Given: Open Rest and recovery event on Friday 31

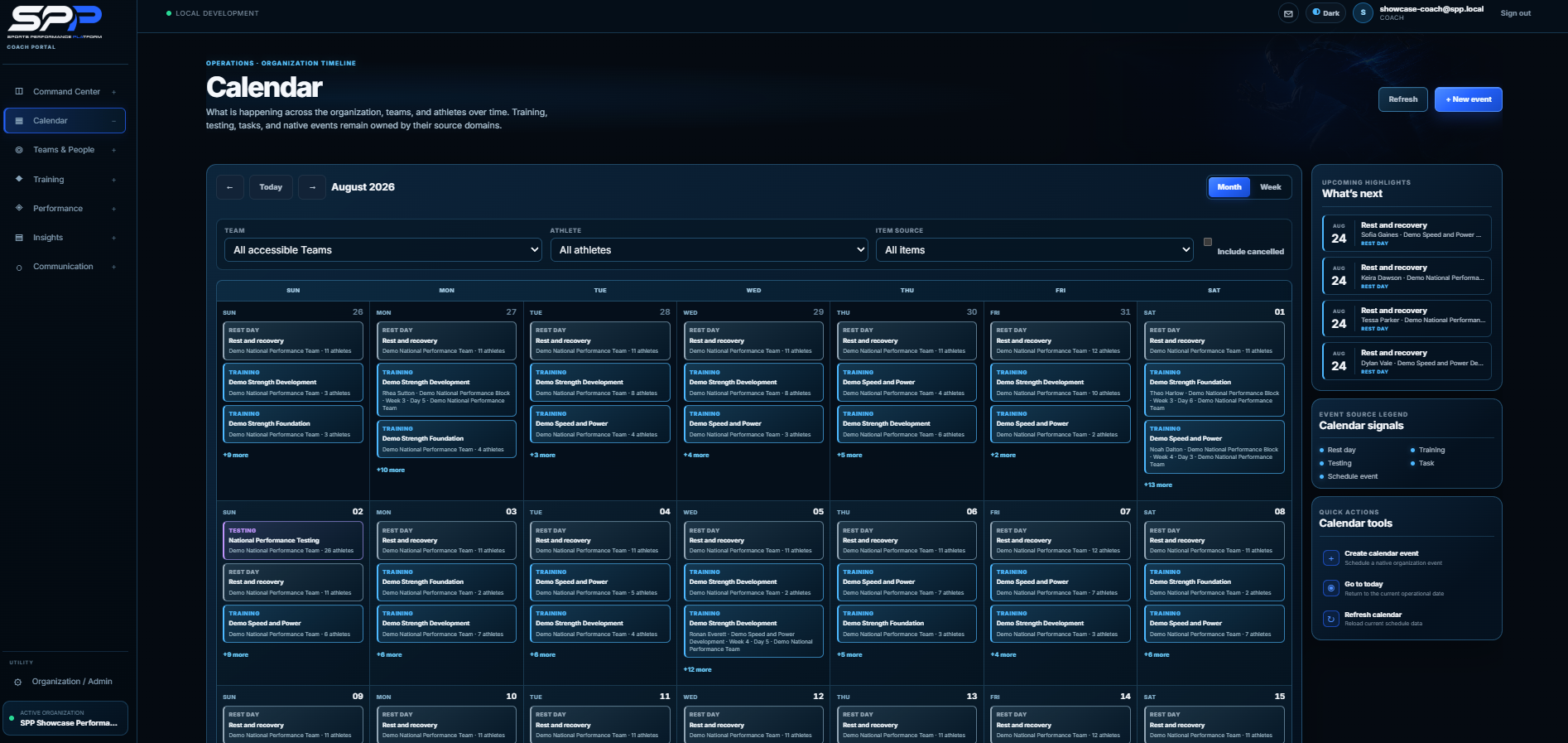Looking at the screenshot, I should (x=1061, y=340).
